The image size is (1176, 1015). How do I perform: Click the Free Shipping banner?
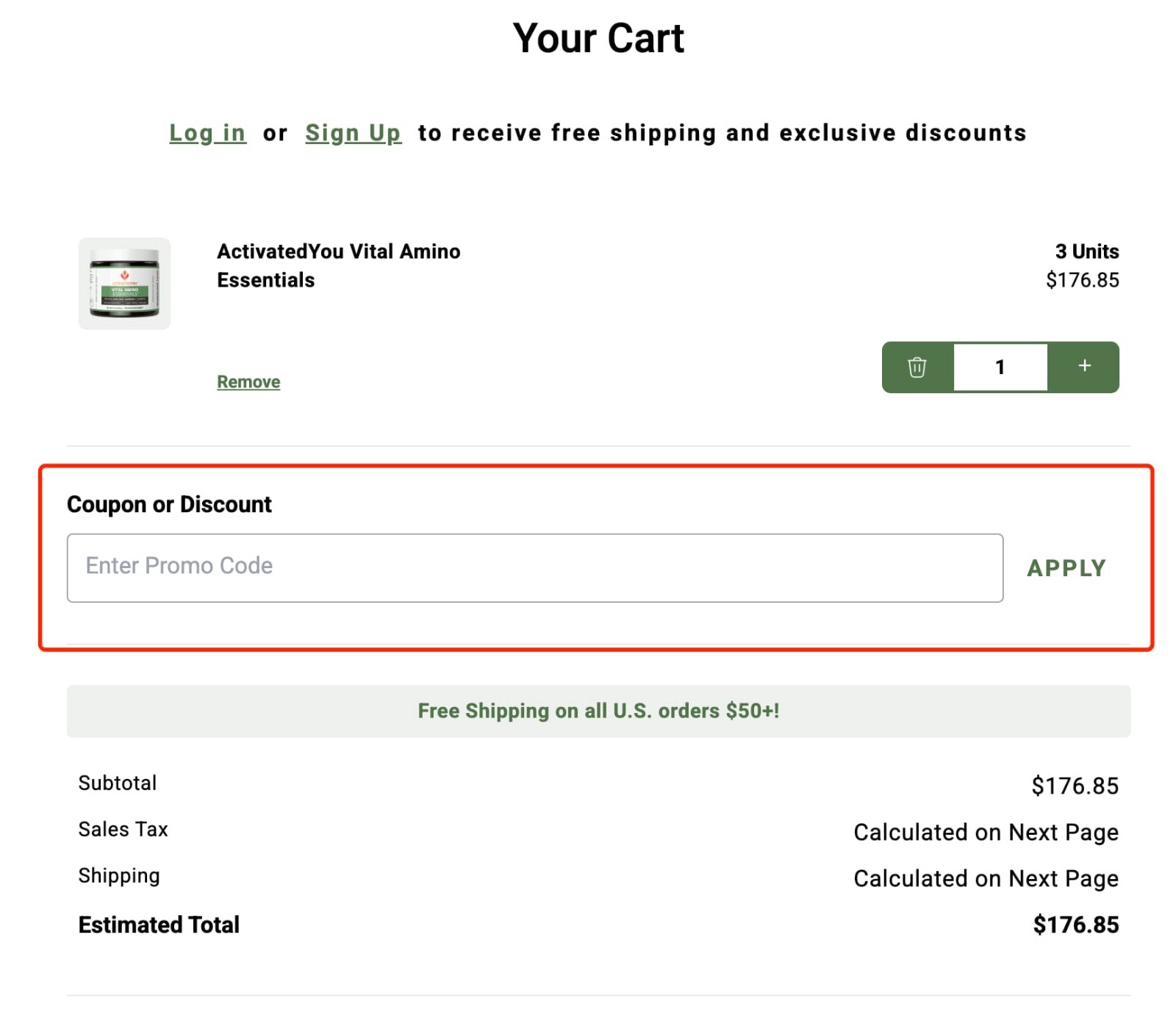[x=598, y=711]
